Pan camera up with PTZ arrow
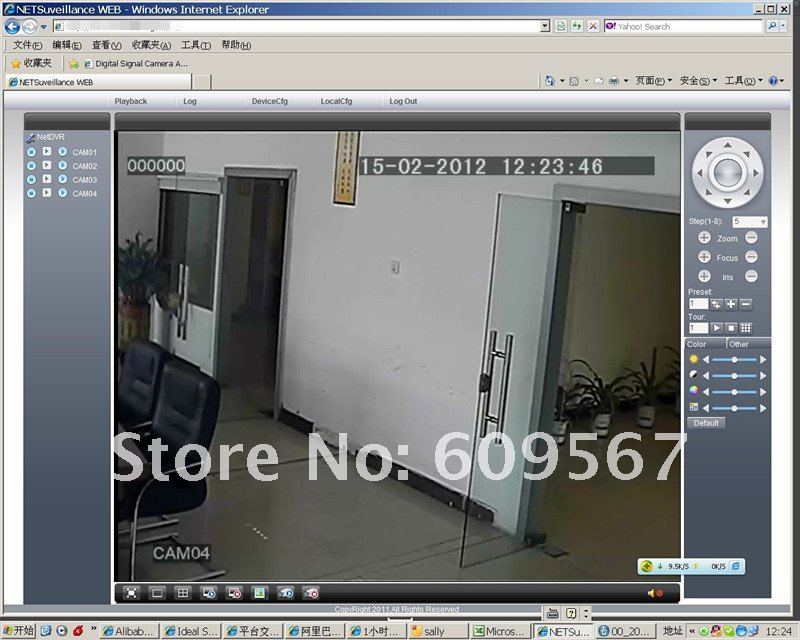 [728, 145]
